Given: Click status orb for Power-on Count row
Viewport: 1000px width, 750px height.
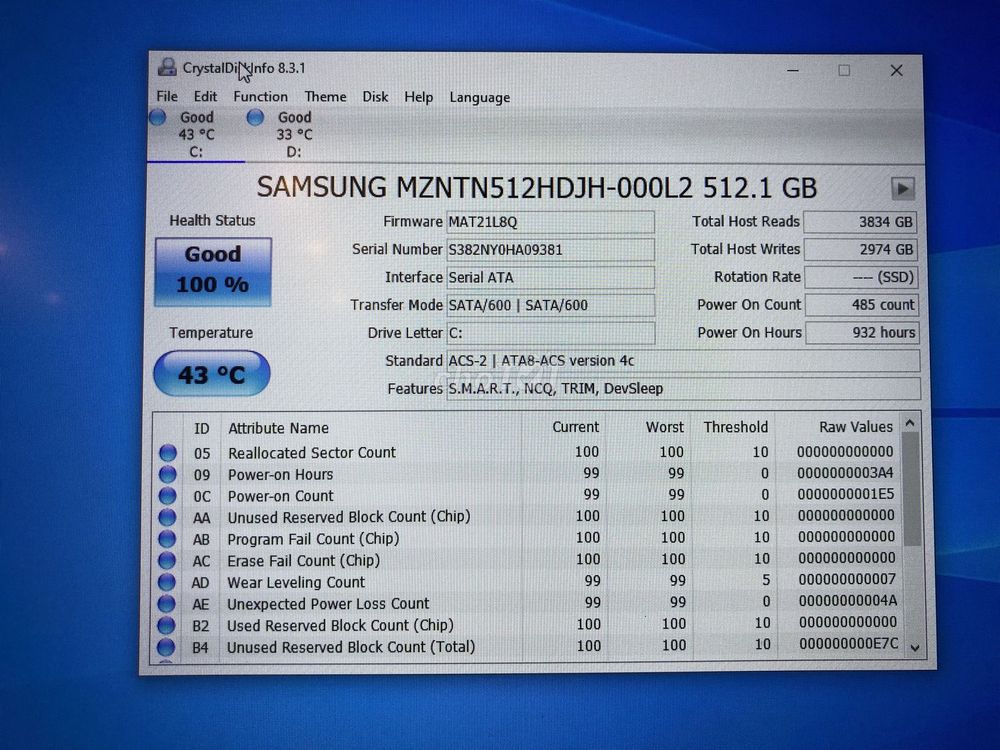Looking at the screenshot, I should (168, 496).
